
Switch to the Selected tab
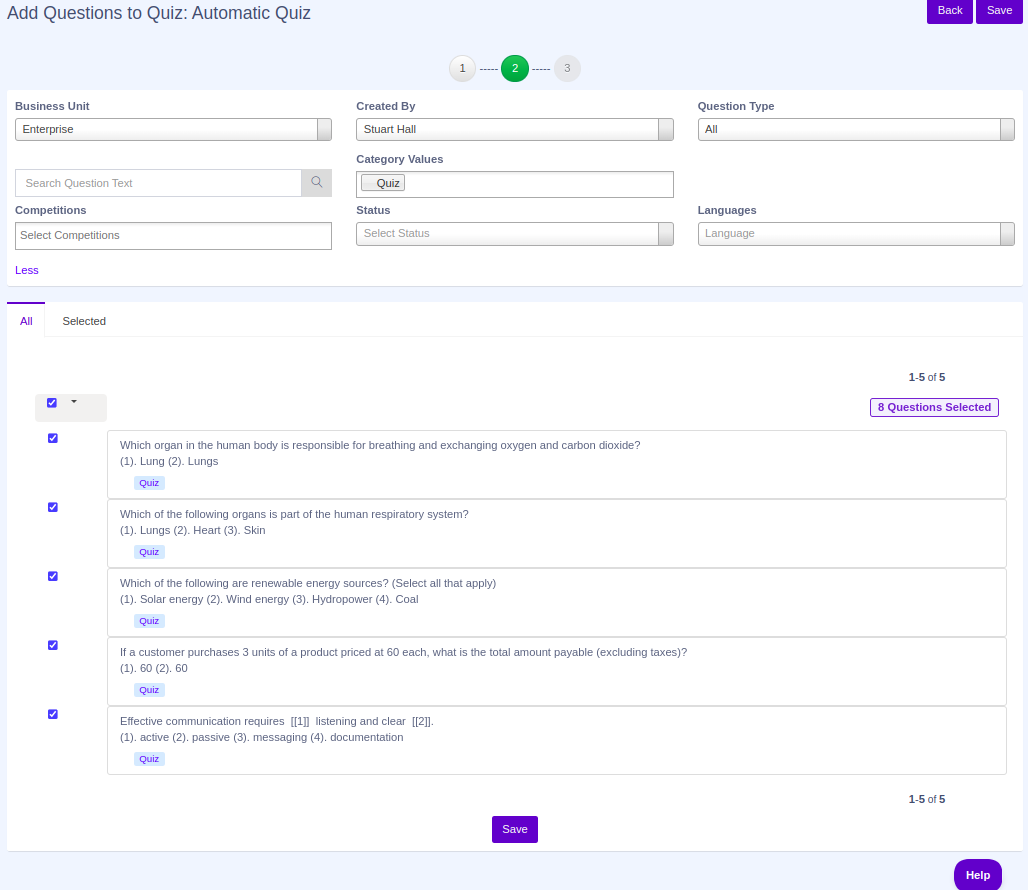click(x=84, y=321)
